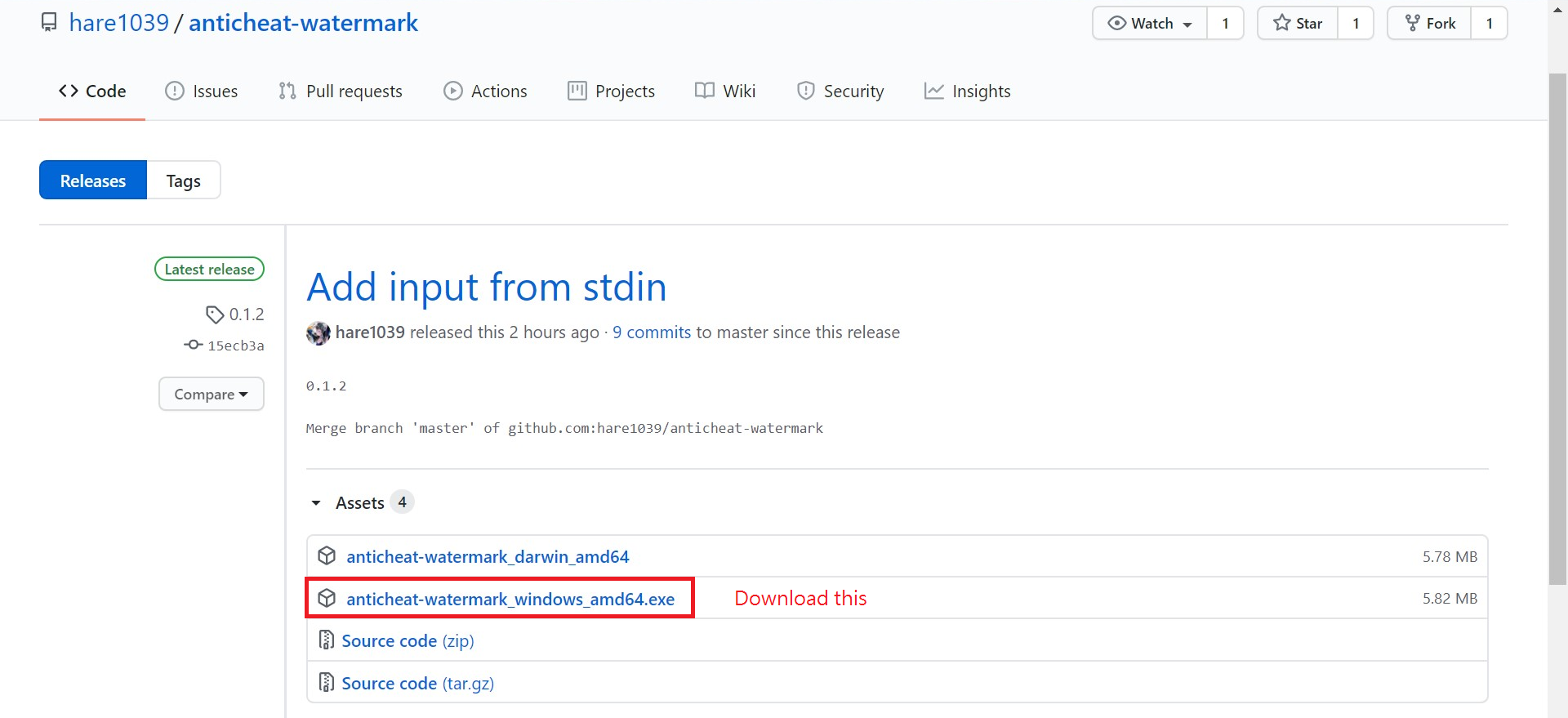Viewport: 1568px width, 718px height.
Task: Collapse the Assets section triangle
Action: pyautogui.click(x=316, y=503)
